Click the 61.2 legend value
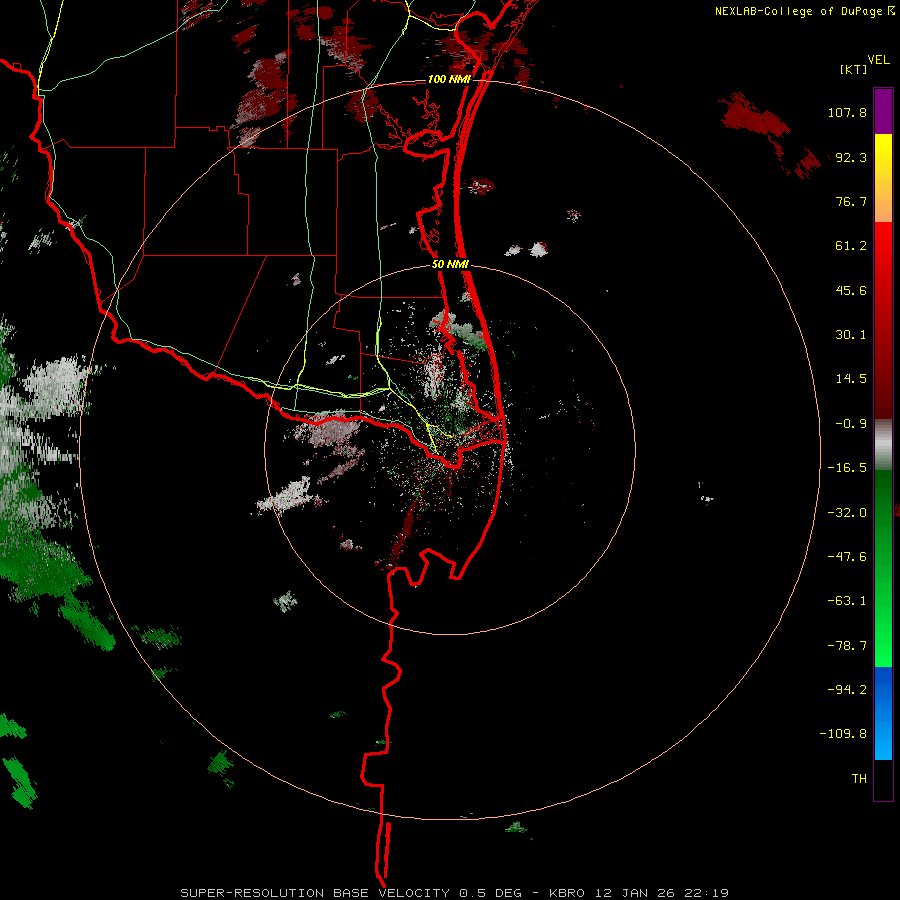 coord(851,246)
